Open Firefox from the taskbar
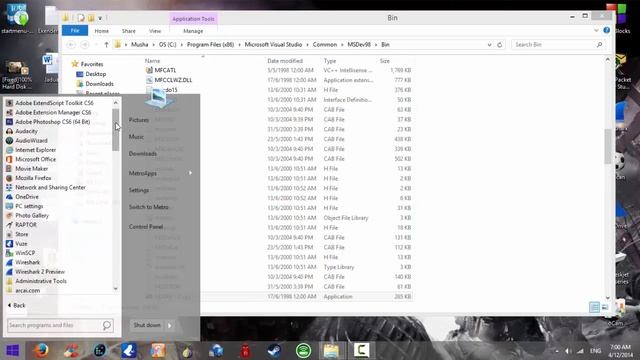This screenshot has width=640, height=360. [x=41, y=351]
